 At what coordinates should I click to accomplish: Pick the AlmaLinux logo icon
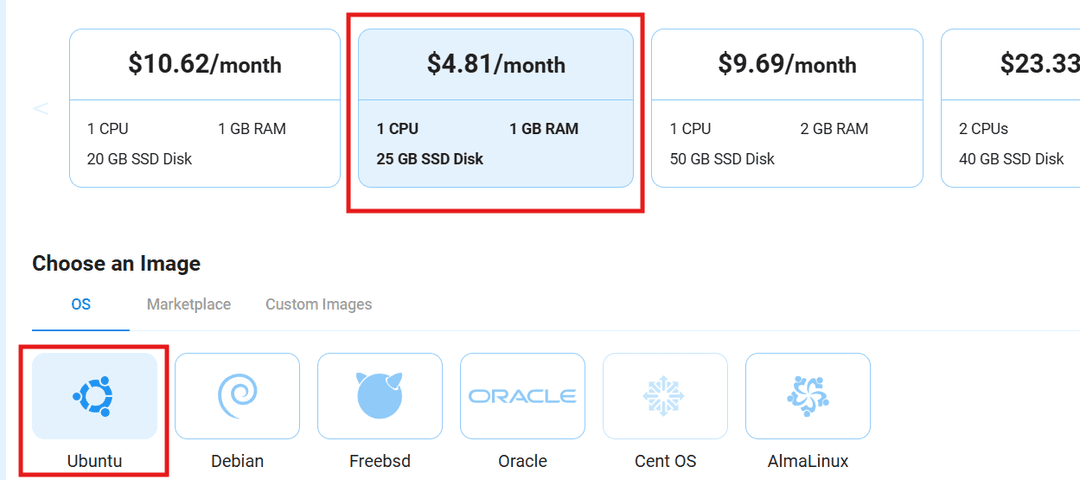(x=808, y=396)
